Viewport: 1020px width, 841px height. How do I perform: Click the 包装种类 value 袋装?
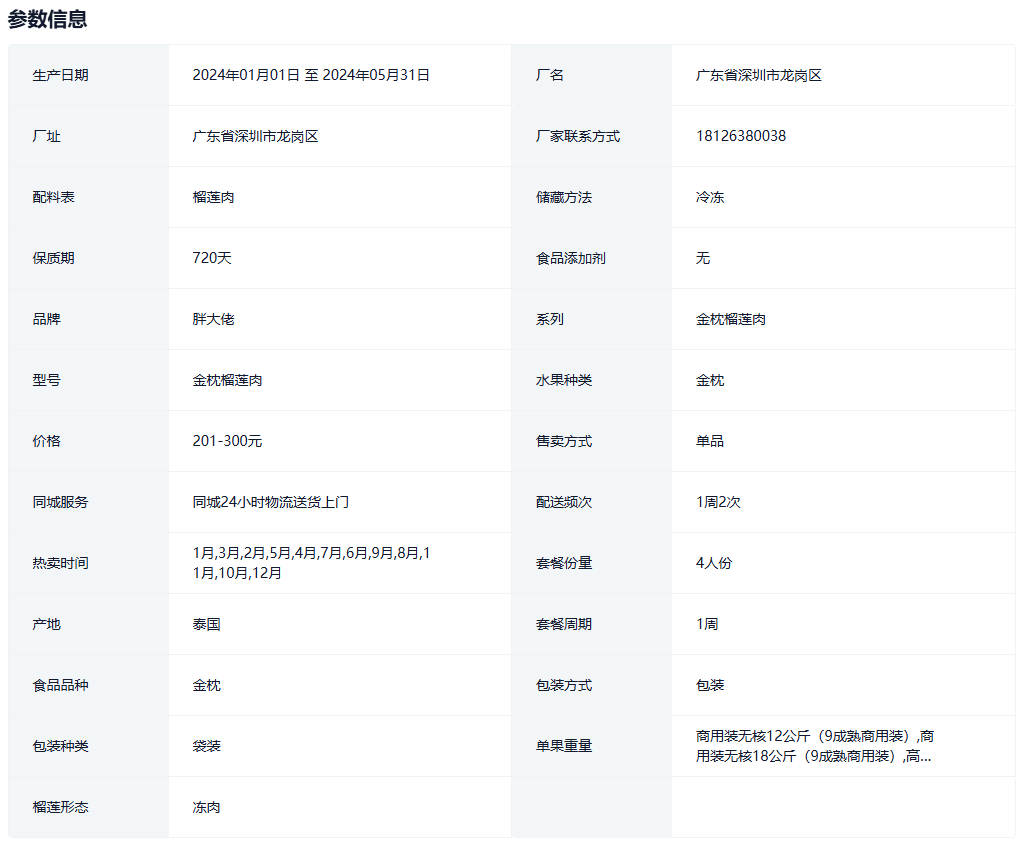206,746
